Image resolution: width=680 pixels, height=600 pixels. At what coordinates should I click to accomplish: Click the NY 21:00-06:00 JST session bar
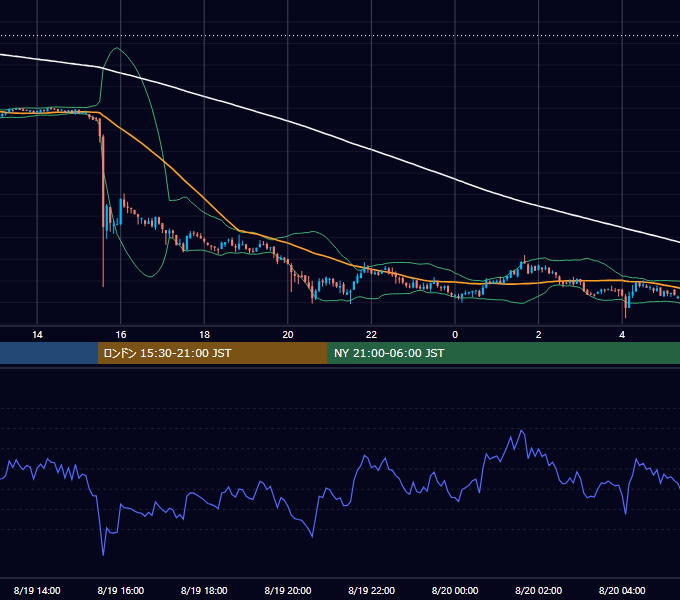click(x=503, y=353)
